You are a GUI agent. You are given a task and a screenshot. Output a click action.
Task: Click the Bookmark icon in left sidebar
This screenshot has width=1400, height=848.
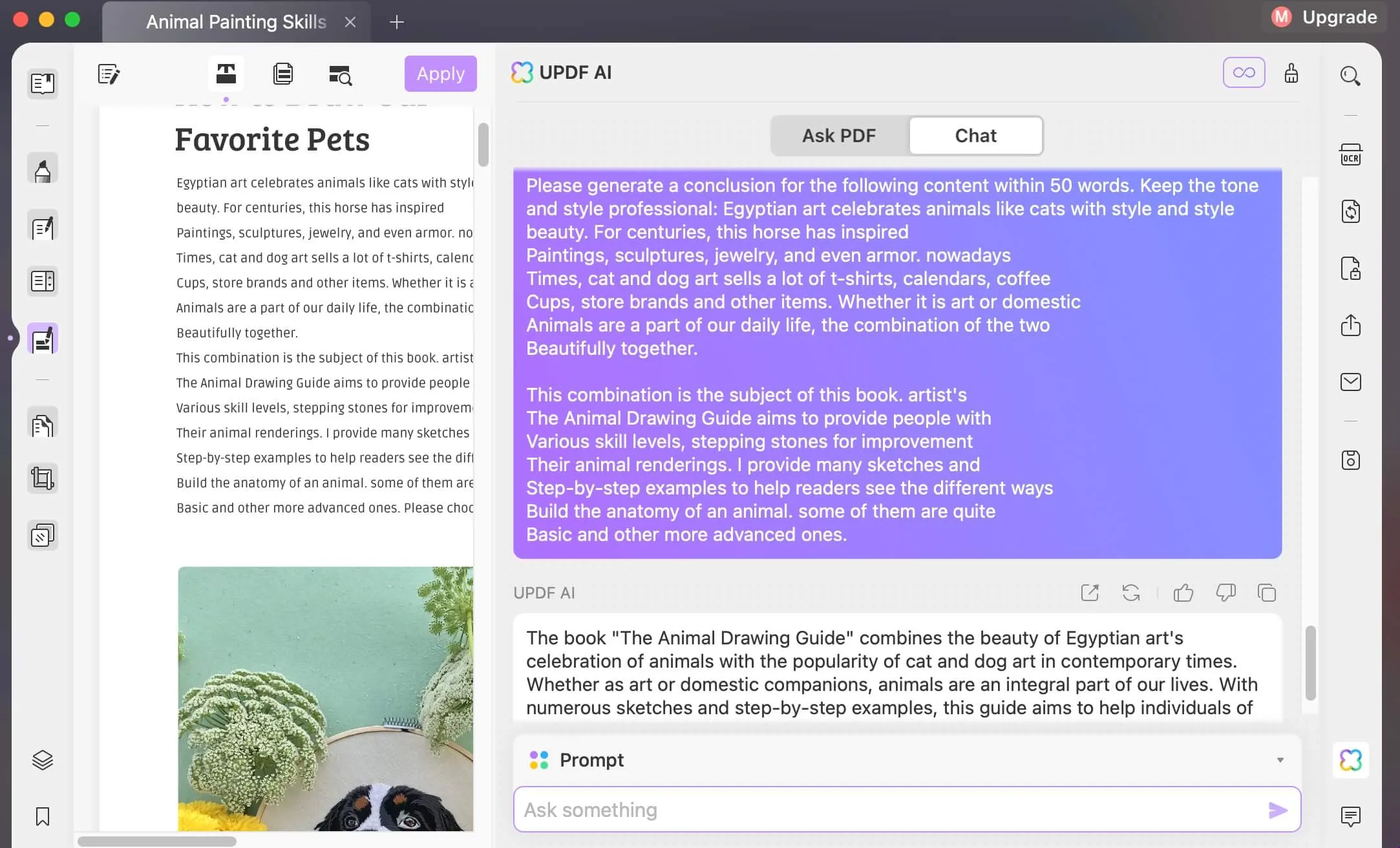click(42, 816)
